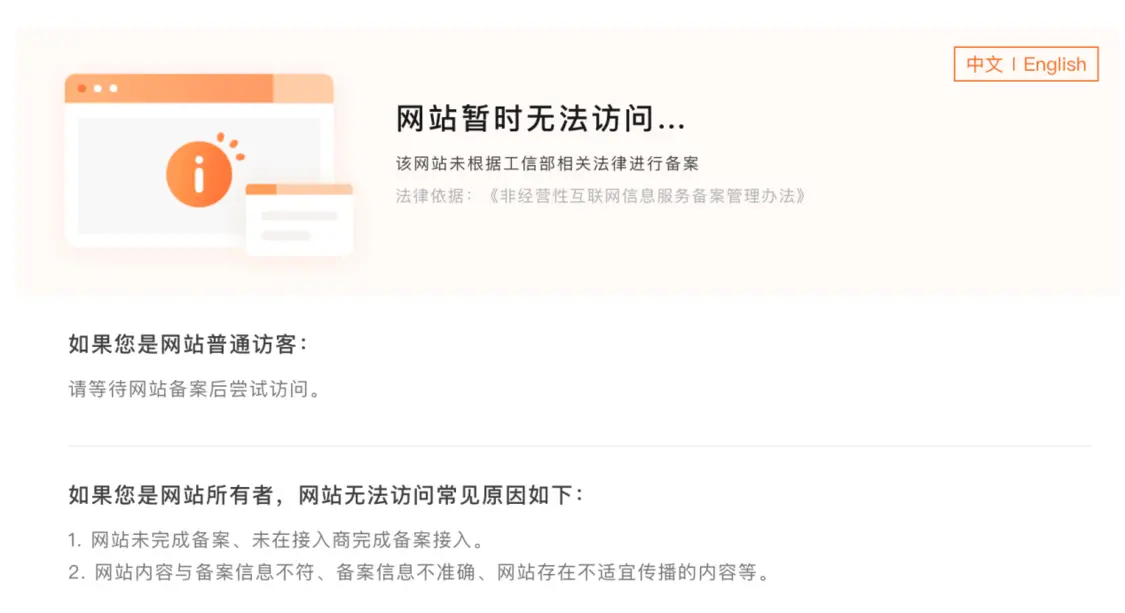
Task: Click the separator between 中文 and English
Action: point(1013,64)
